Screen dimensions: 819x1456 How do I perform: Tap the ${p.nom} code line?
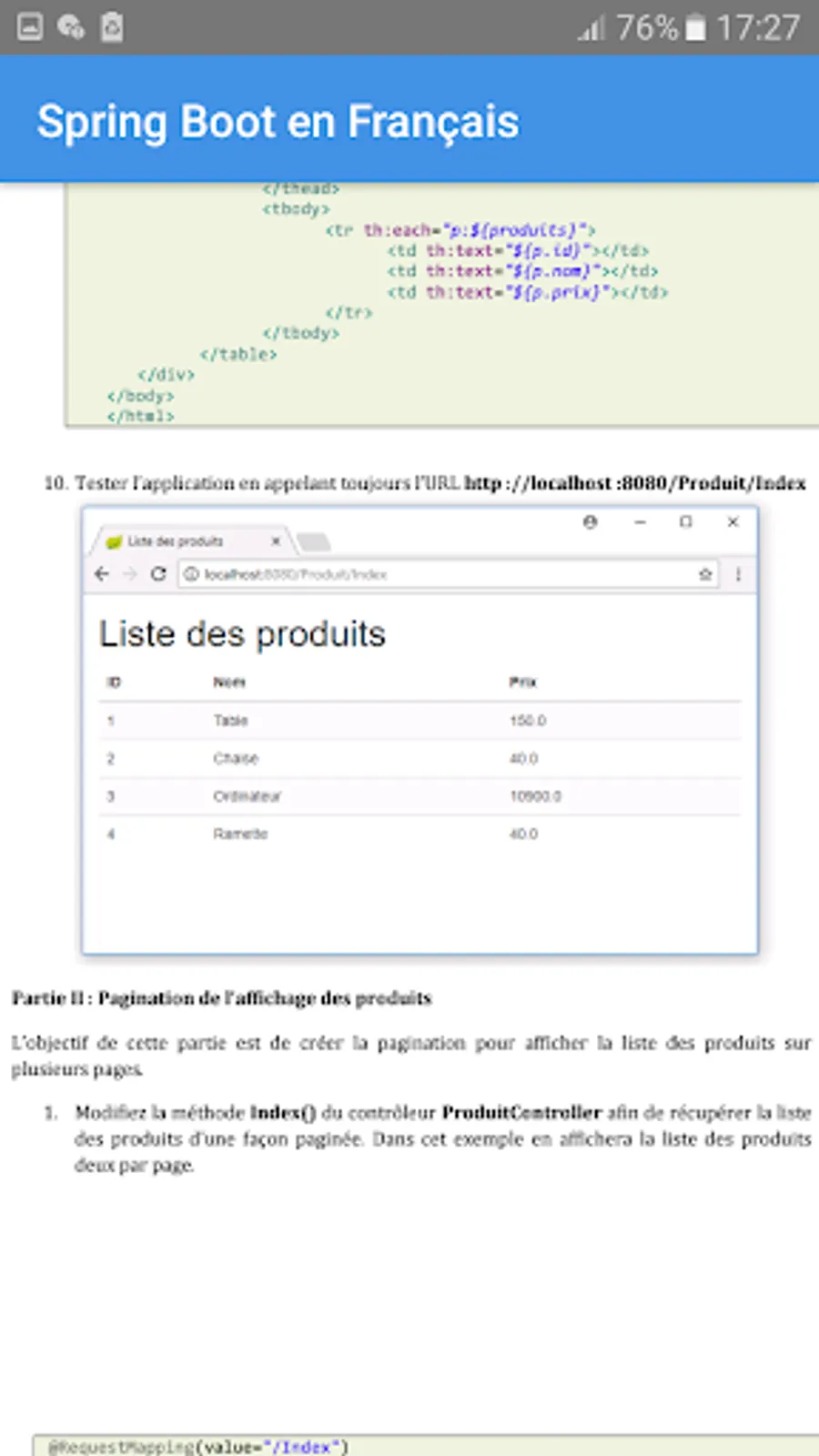click(522, 272)
